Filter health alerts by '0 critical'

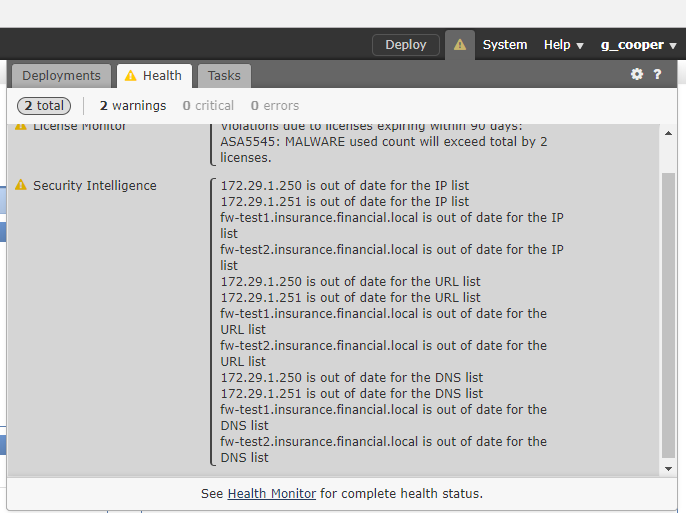point(208,106)
